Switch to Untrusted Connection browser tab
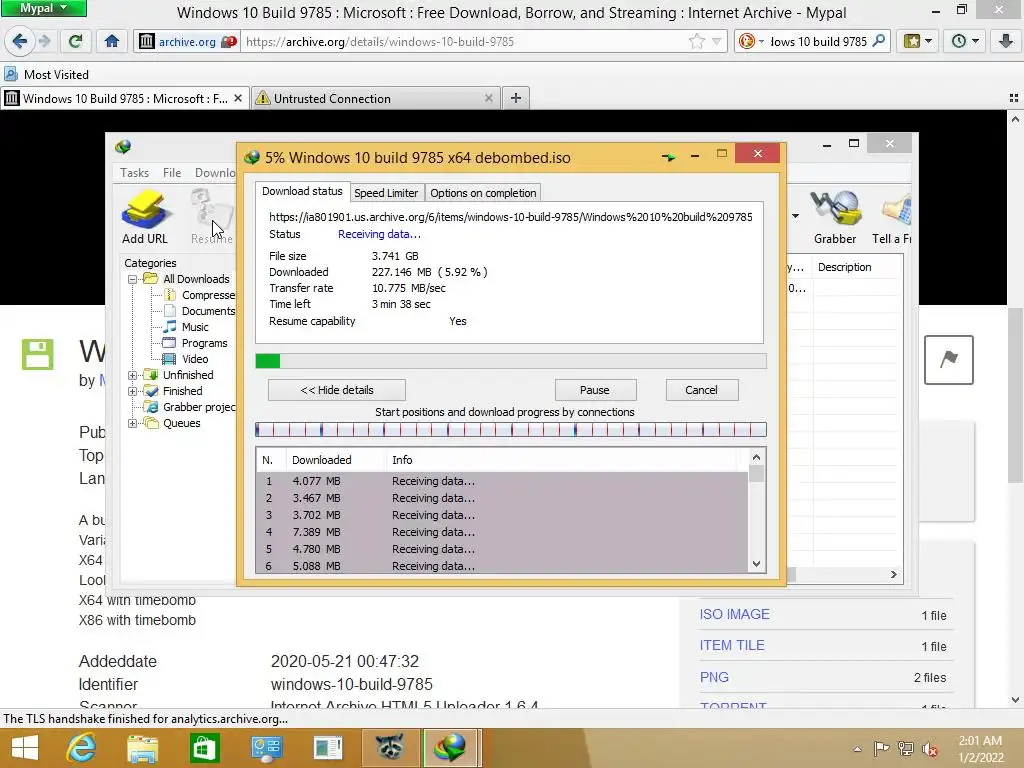The image size is (1024, 768). (x=376, y=99)
